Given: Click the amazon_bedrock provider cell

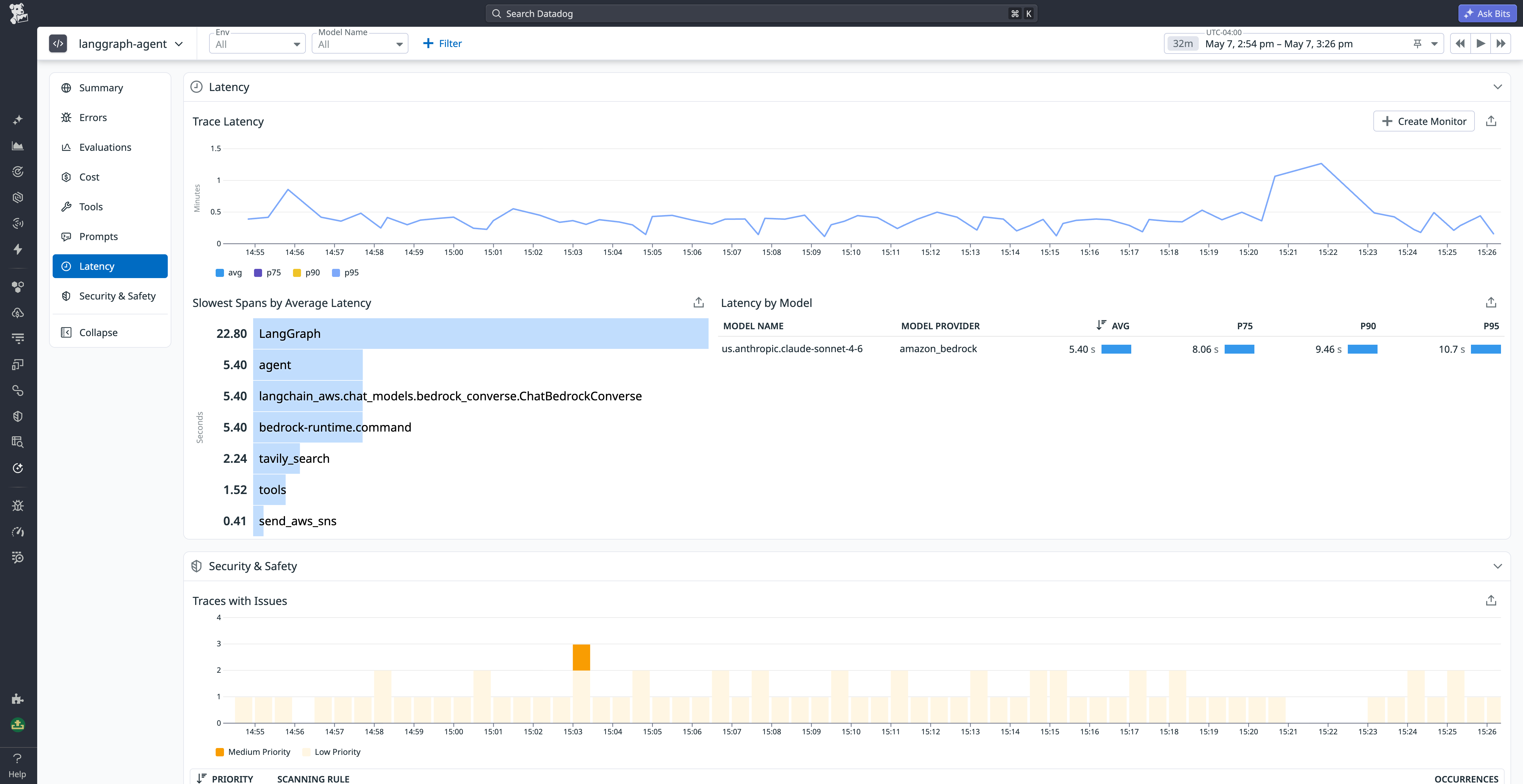Looking at the screenshot, I should point(938,349).
